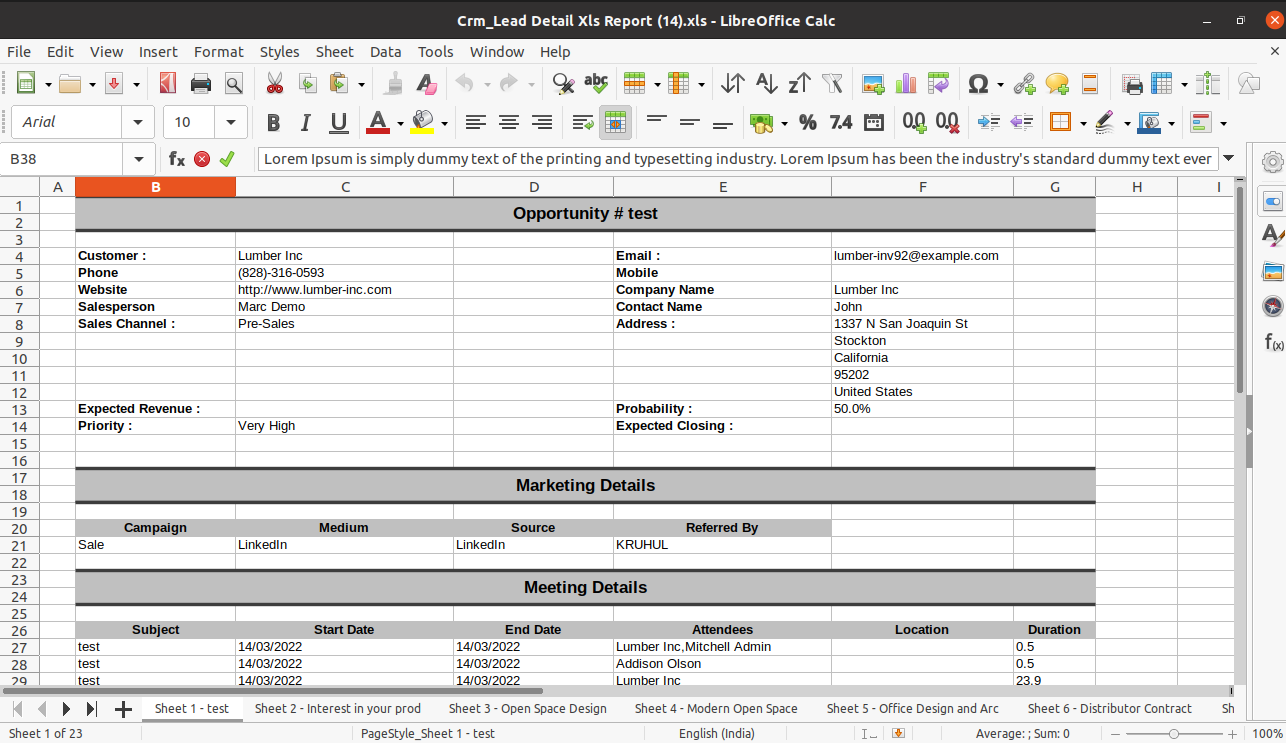This screenshot has width=1286, height=743.
Task: Toggle Italic formatting
Action: [x=306, y=122]
